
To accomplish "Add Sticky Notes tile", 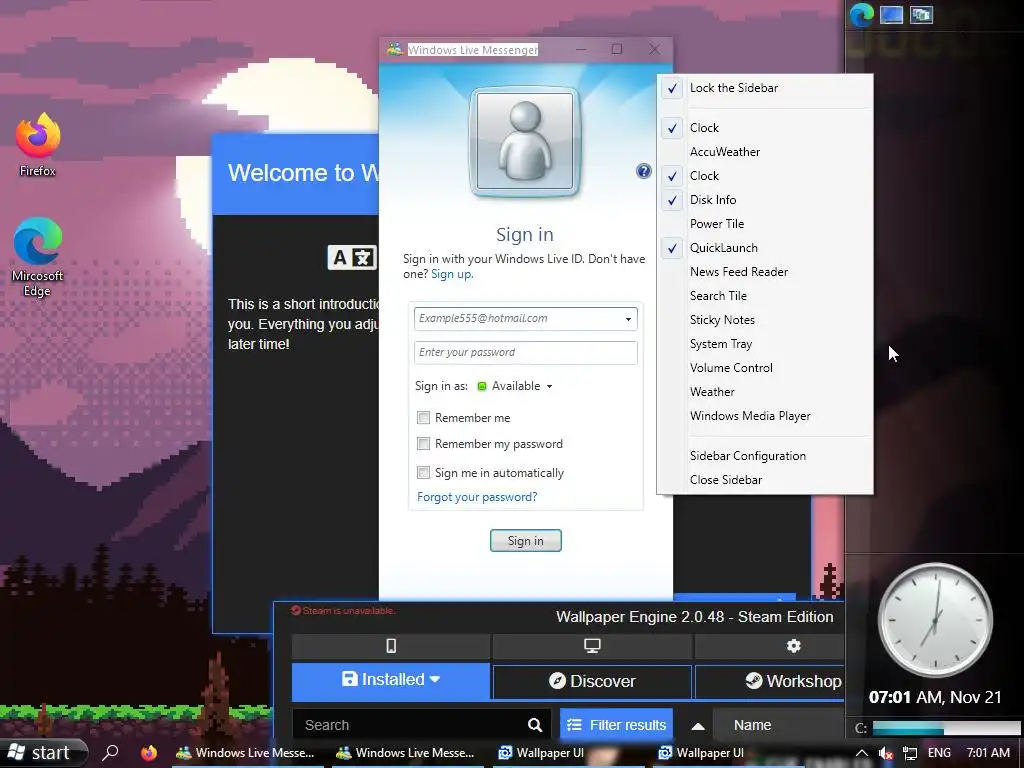I will [x=765, y=320].
